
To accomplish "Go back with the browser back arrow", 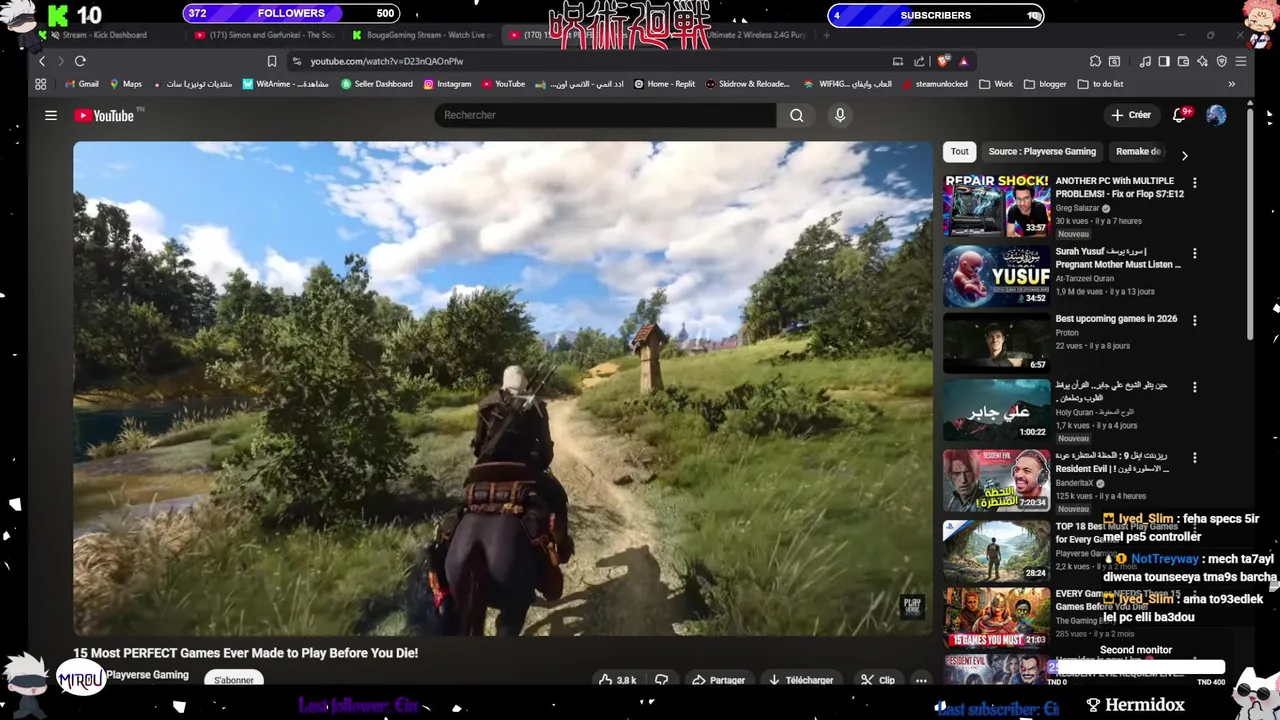I will pos(41,61).
